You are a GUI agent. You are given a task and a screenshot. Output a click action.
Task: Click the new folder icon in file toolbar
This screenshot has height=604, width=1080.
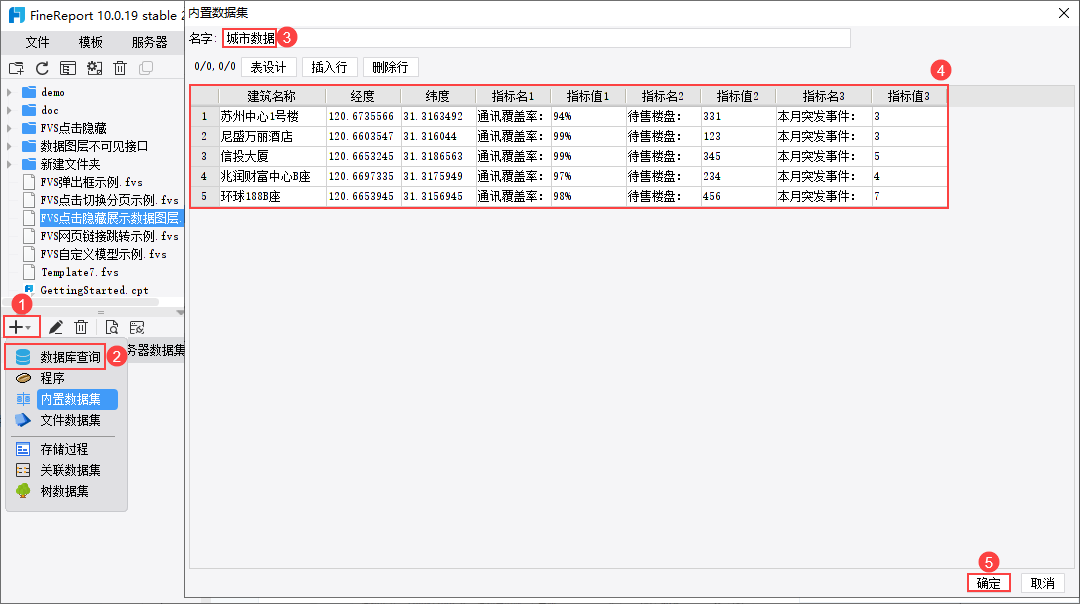coord(16,68)
